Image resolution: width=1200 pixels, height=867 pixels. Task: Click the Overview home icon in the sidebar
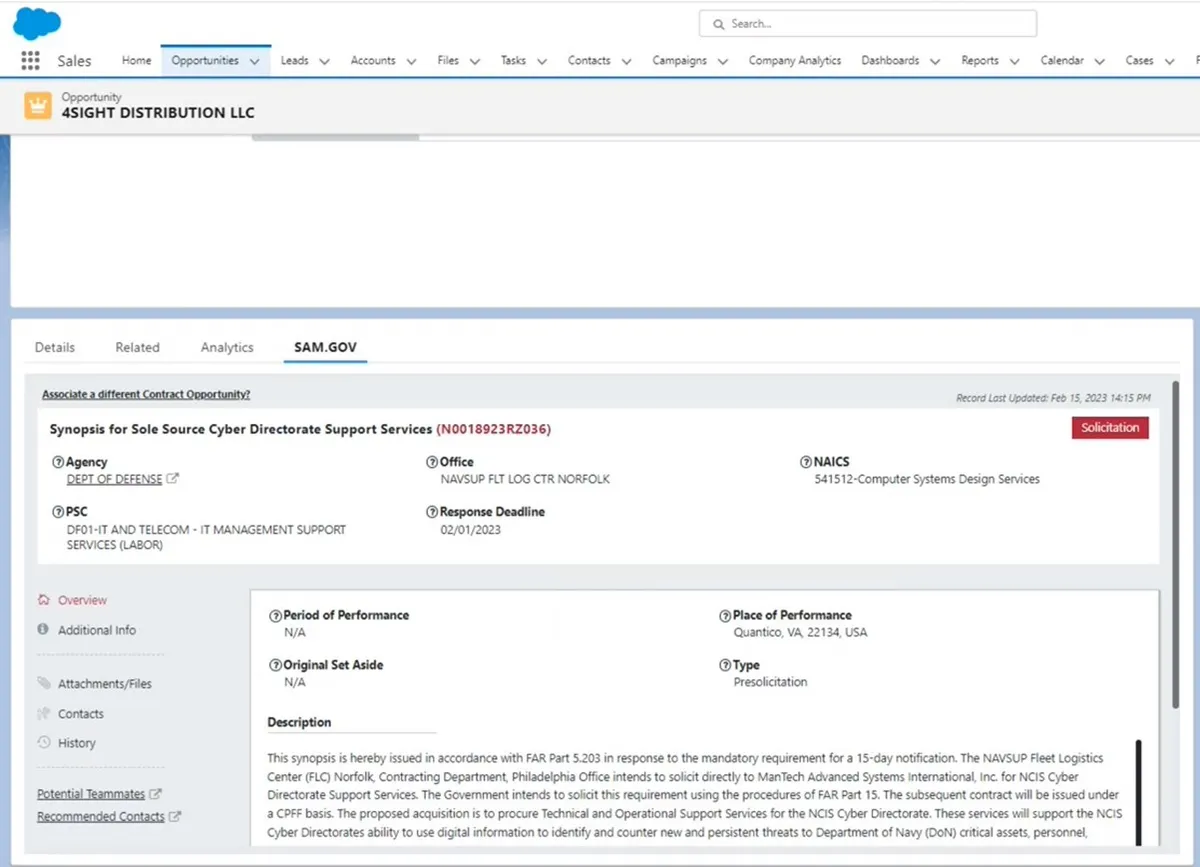(43, 600)
